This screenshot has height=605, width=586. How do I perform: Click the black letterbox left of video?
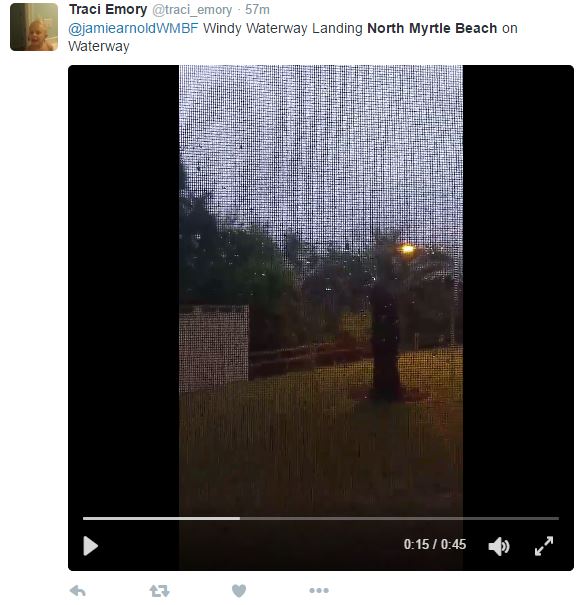pos(123,289)
